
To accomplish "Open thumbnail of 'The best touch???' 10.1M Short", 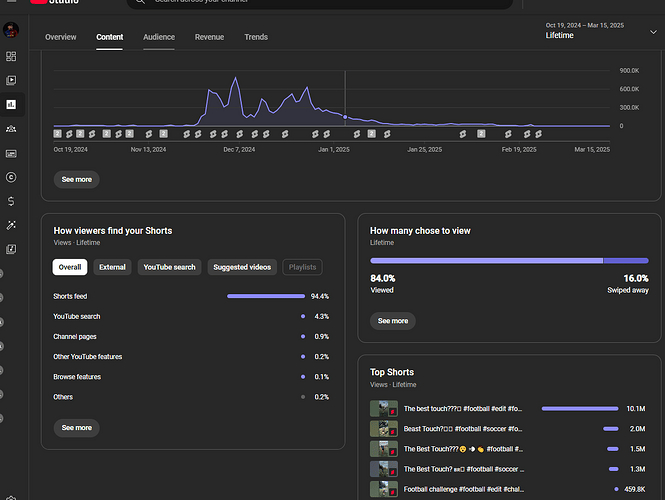I will 384,409.
